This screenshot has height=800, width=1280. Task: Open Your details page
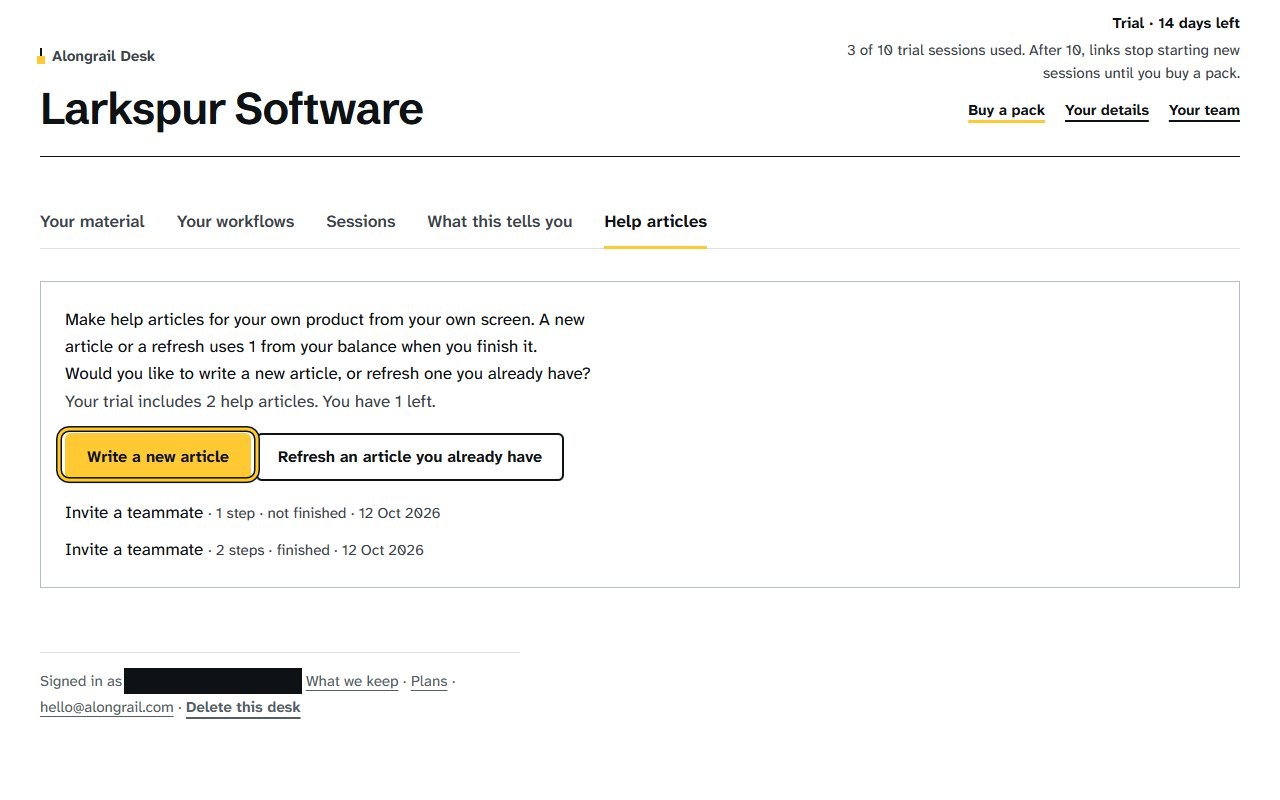tap(1107, 110)
